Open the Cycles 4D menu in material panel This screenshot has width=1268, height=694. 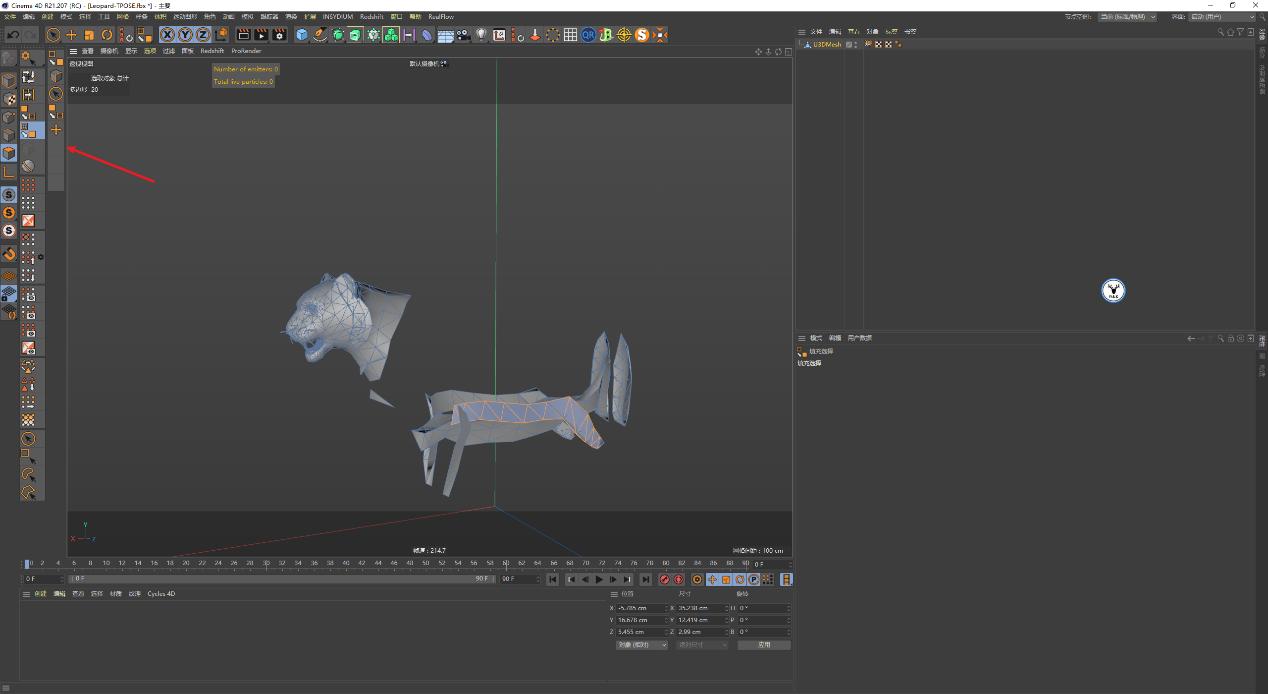coord(161,594)
